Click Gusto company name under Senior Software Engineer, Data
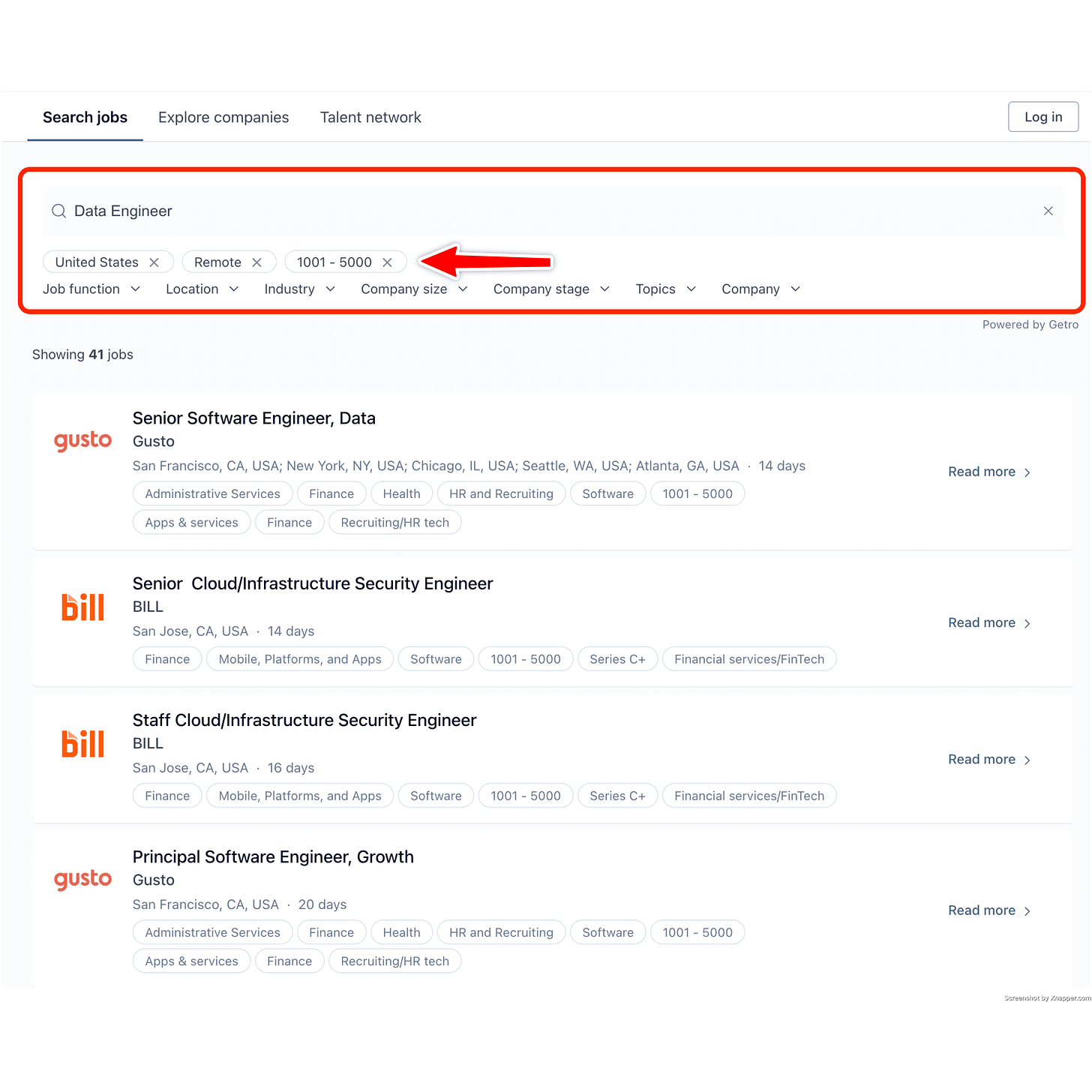Image resolution: width=1092 pixels, height=1092 pixels. point(154,442)
